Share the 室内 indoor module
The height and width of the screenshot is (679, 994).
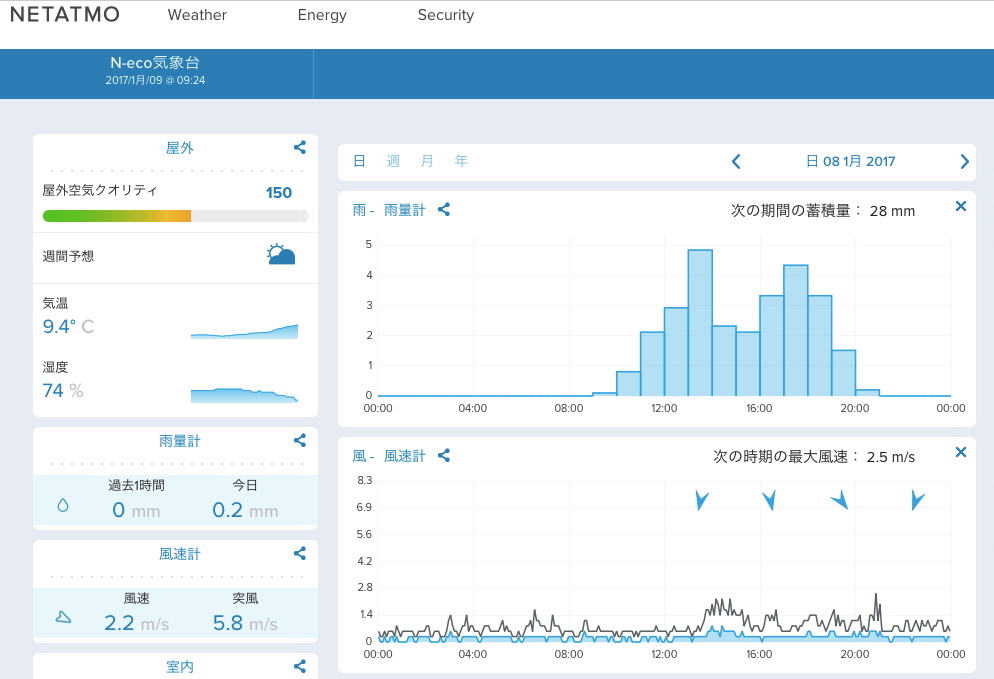point(300,666)
